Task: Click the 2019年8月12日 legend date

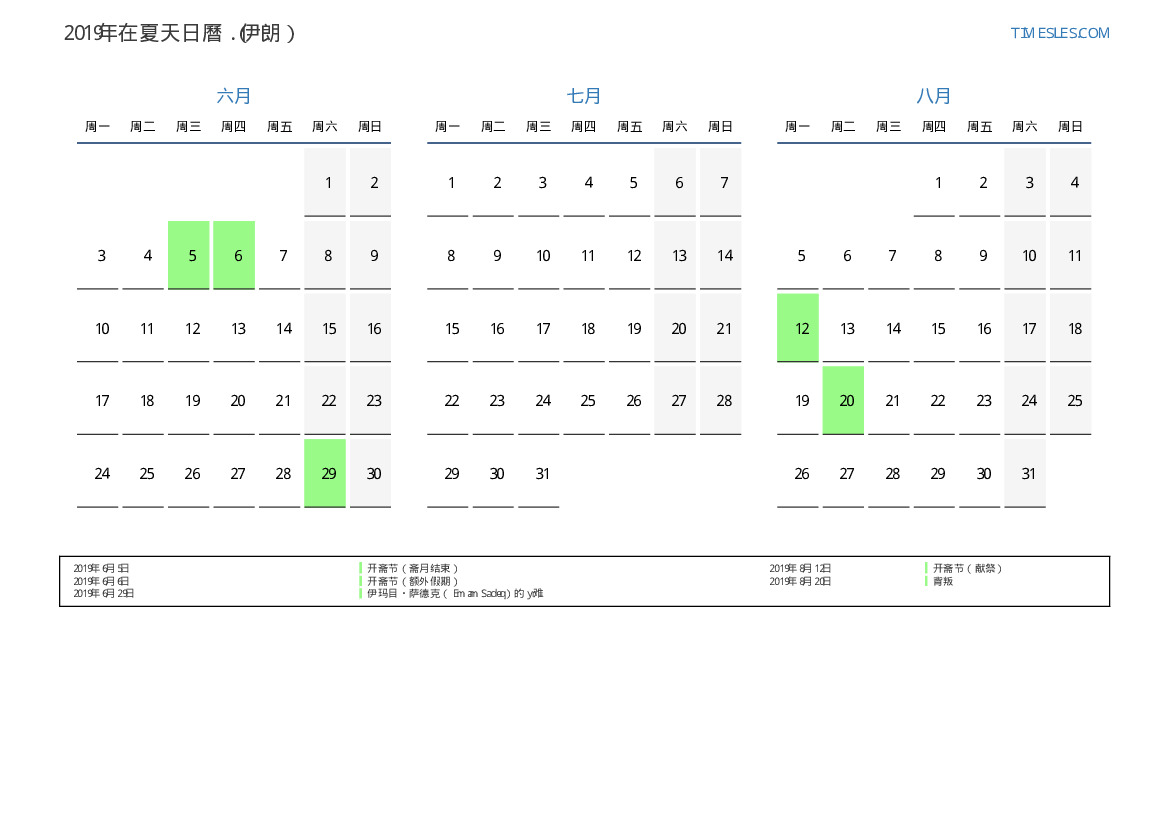Action: click(800, 568)
